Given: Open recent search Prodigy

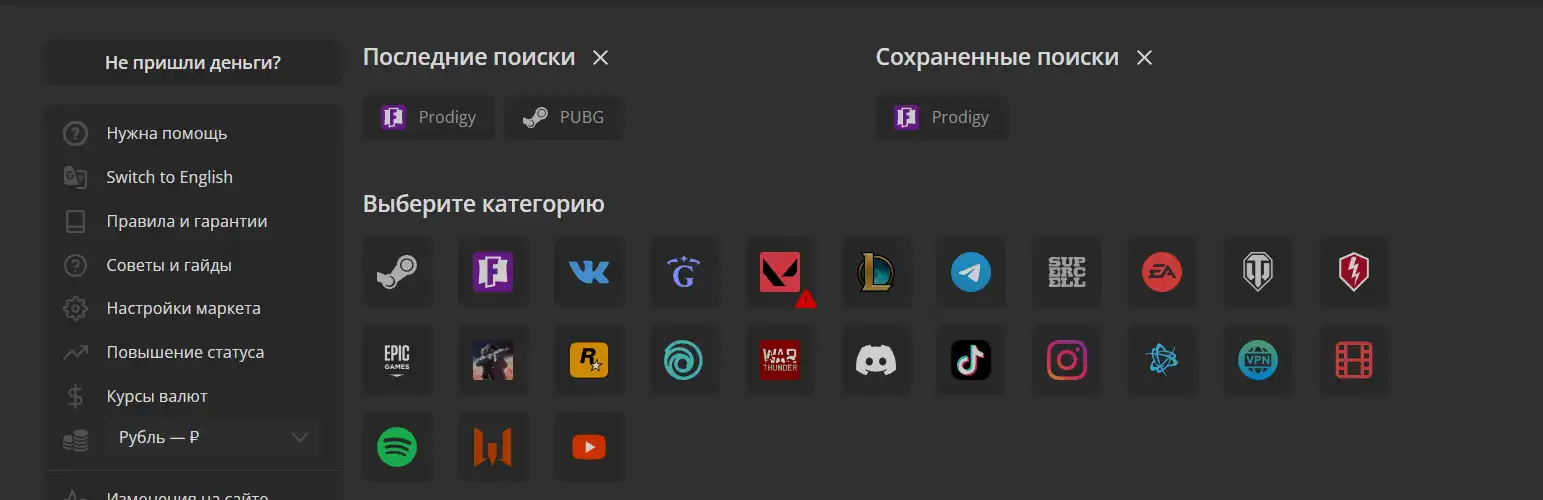Looking at the screenshot, I should click(428, 118).
